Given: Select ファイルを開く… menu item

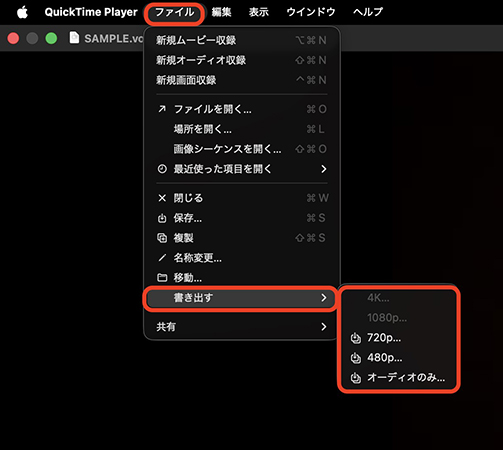Looking at the screenshot, I should [x=242, y=109].
